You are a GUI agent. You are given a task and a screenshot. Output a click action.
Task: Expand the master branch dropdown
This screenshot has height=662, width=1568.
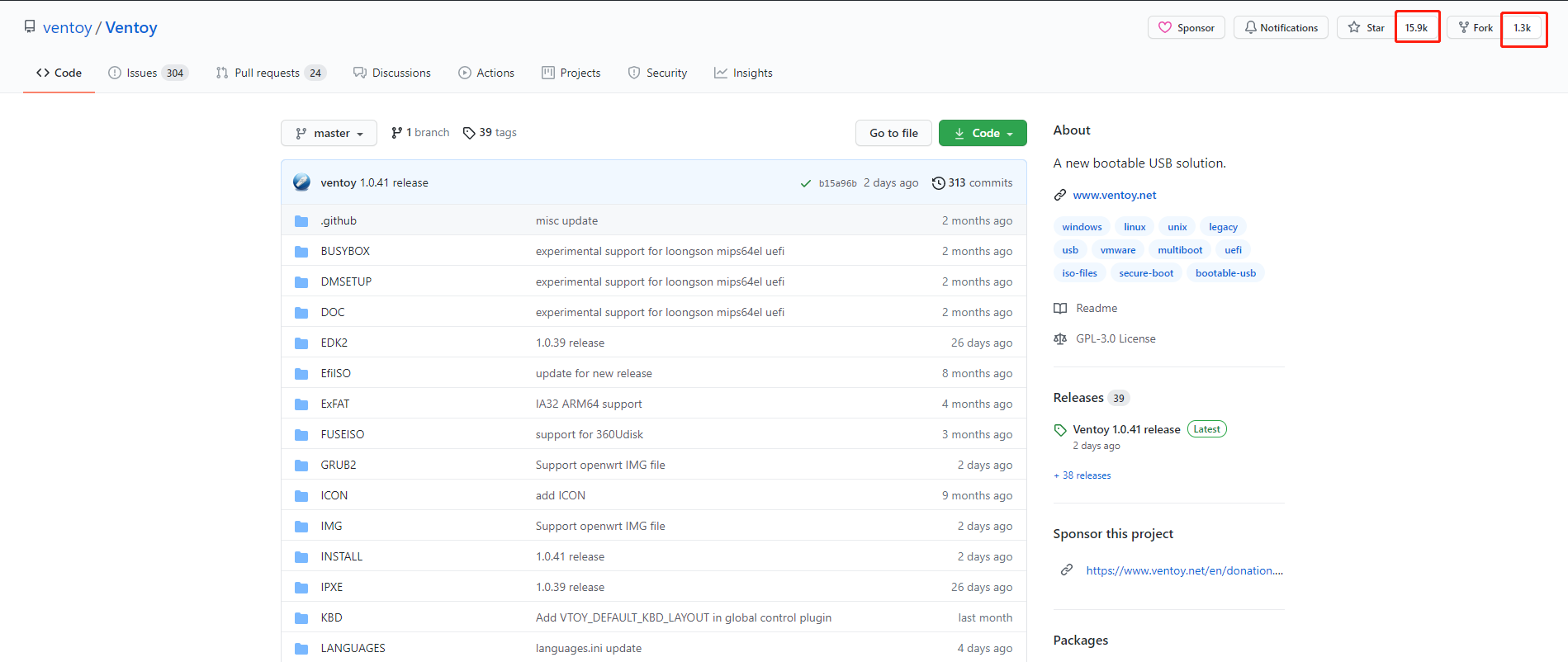pyautogui.click(x=329, y=133)
